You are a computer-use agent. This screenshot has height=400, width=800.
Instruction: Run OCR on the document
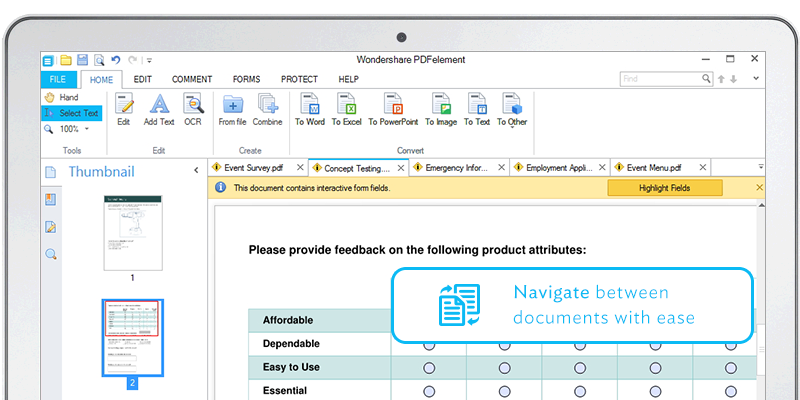click(x=193, y=109)
